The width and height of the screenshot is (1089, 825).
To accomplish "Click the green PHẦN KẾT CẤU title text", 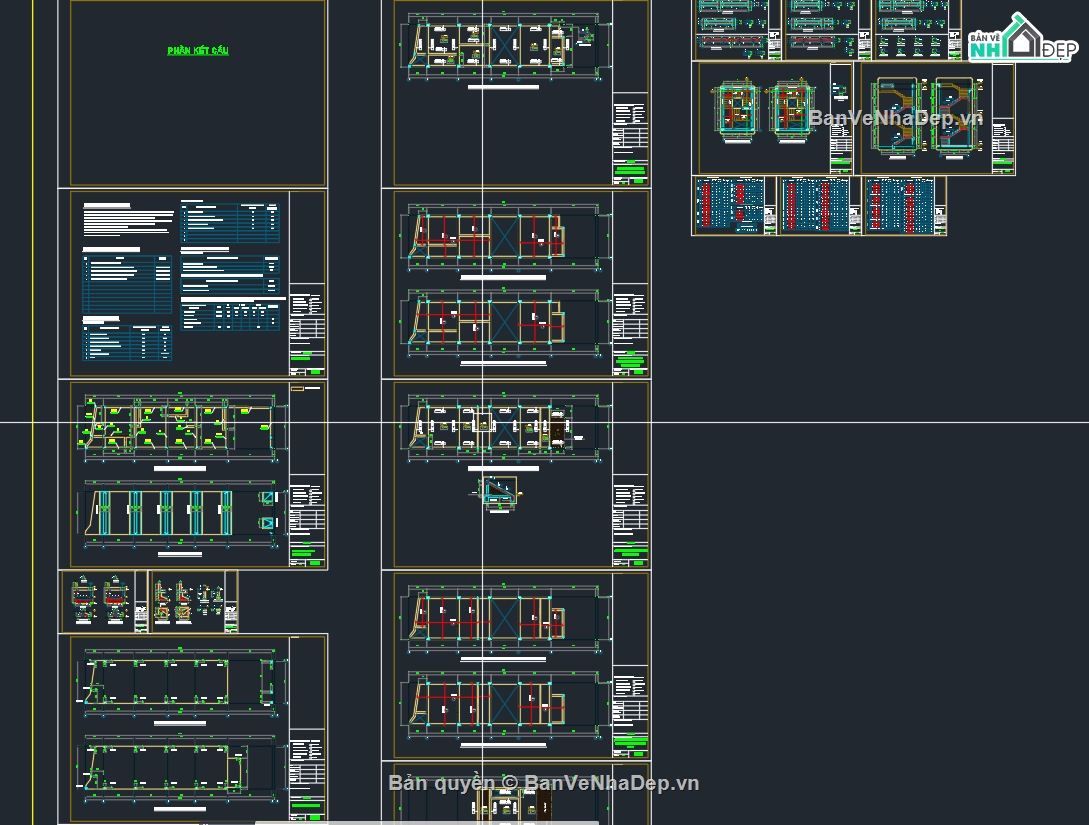I will (198, 51).
